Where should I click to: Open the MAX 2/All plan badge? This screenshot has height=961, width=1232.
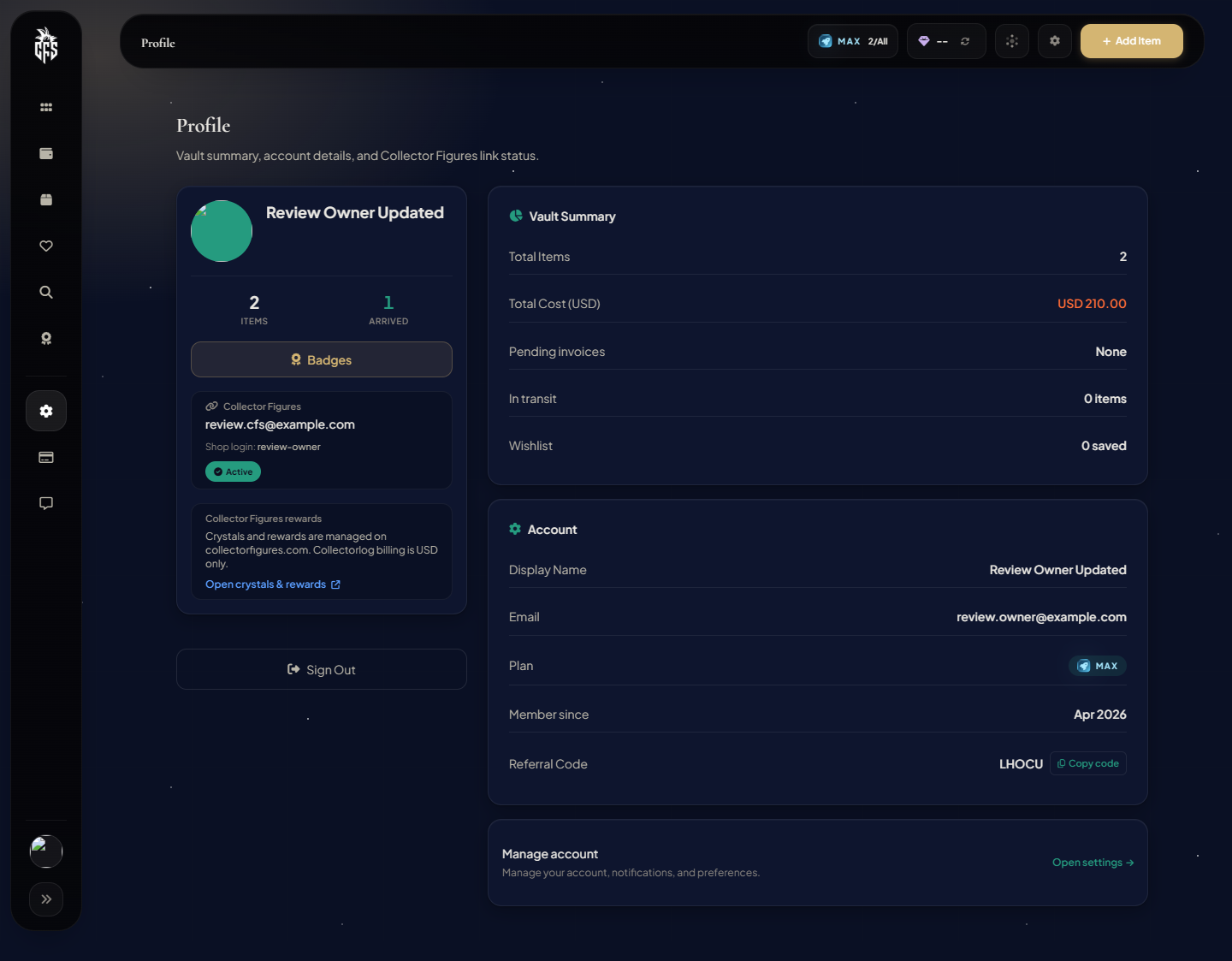coord(853,41)
